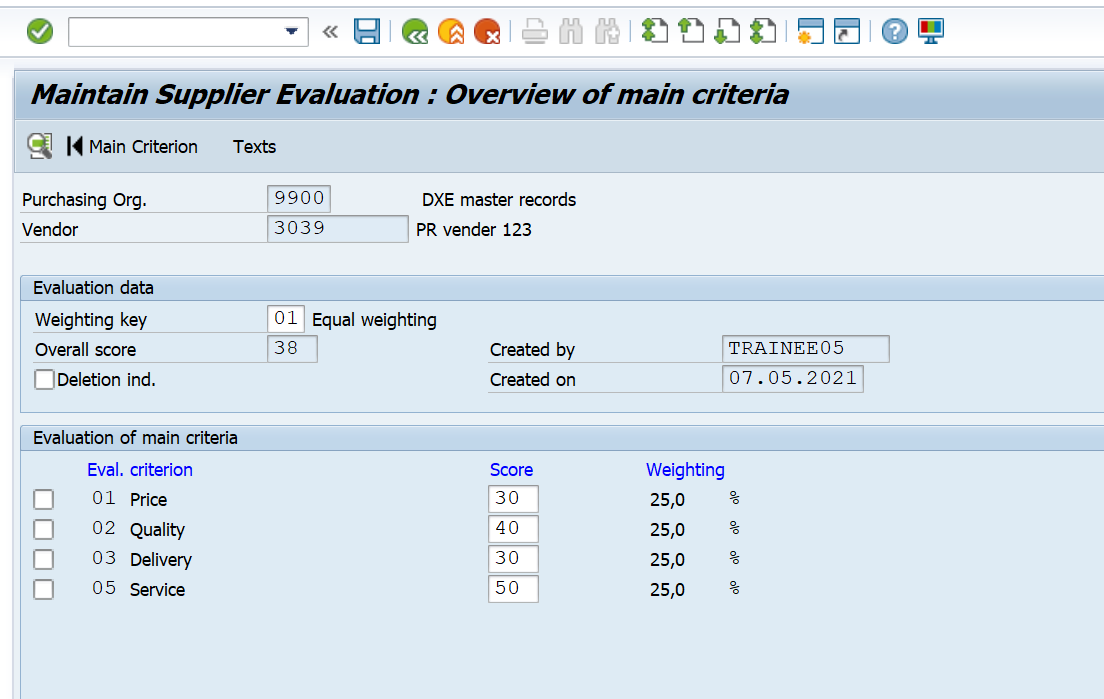Toggle the Deletion ind. checkbox

44,379
